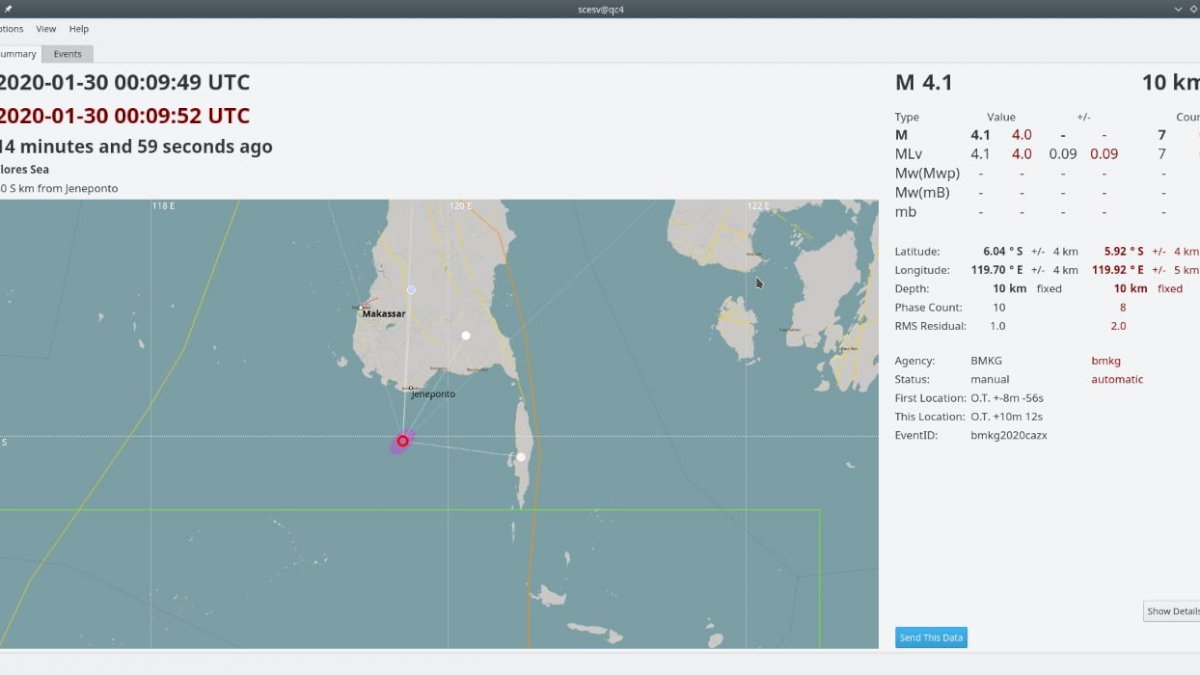
Task: Select the light-blue station marker above Makassar
Action: (x=410, y=289)
